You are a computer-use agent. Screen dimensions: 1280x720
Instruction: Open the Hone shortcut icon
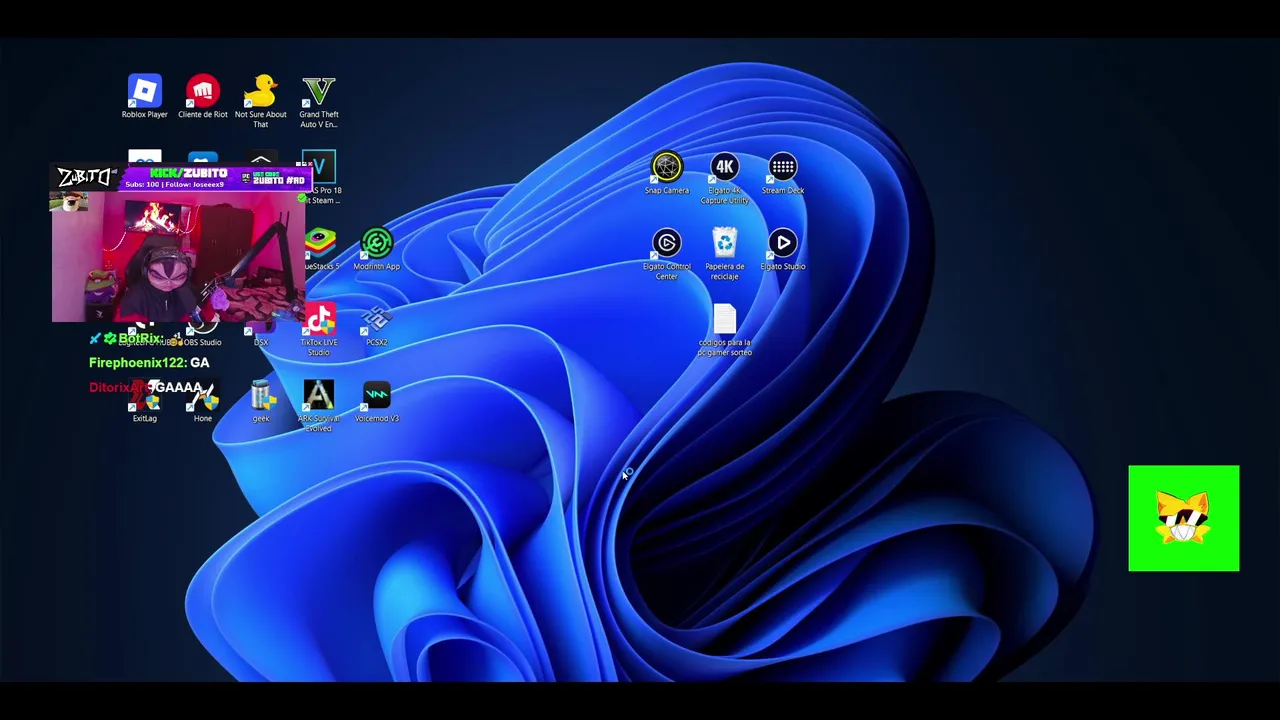coord(202,400)
